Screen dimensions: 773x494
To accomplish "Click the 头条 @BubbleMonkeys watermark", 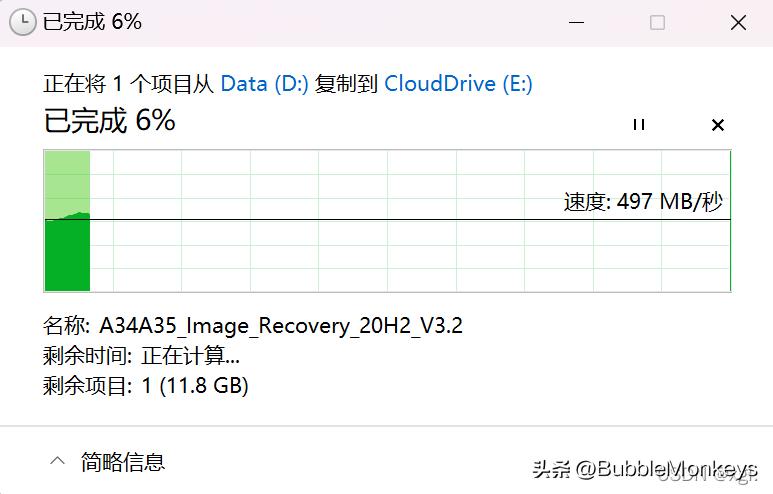I will pos(644,469).
